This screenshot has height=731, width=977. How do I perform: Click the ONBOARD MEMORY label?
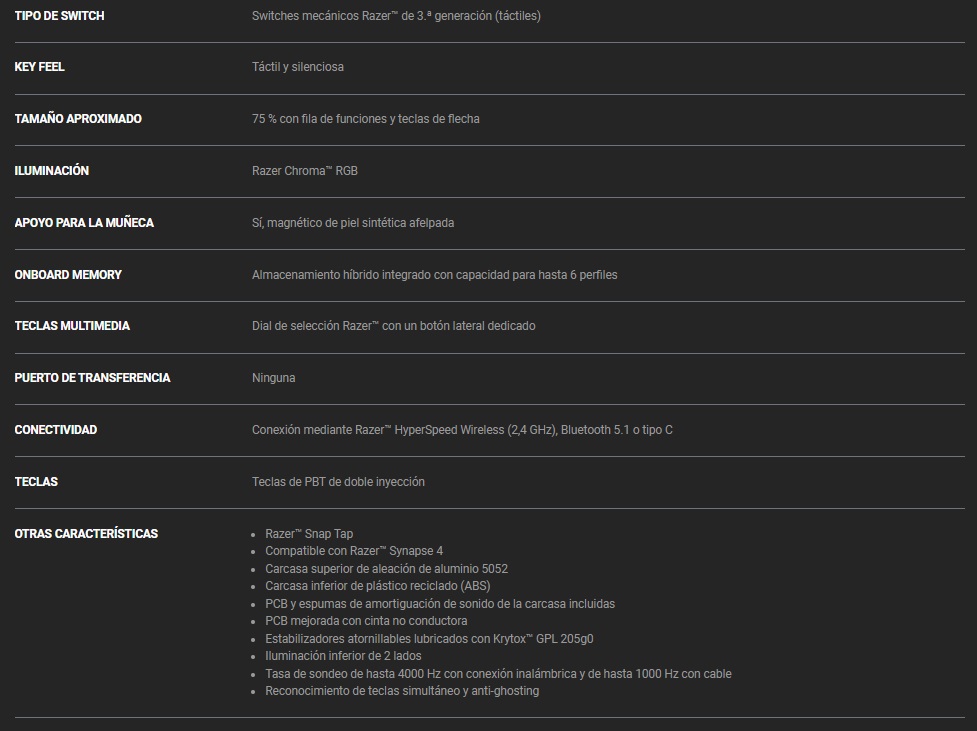(68, 275)
